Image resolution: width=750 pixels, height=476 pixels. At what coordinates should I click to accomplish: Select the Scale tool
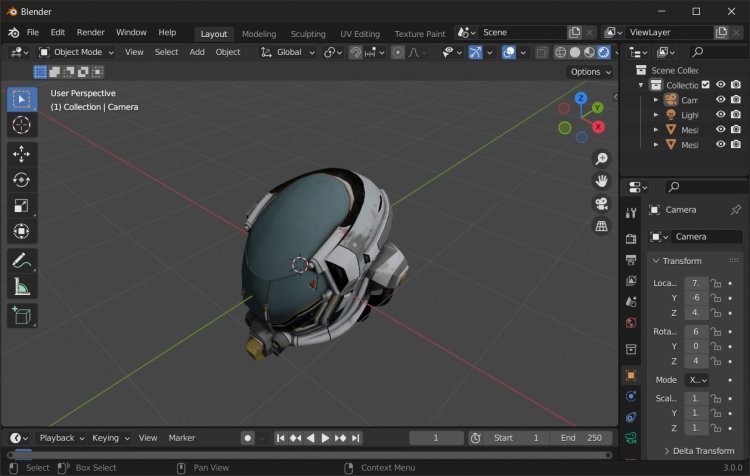[x=22, y=206]
